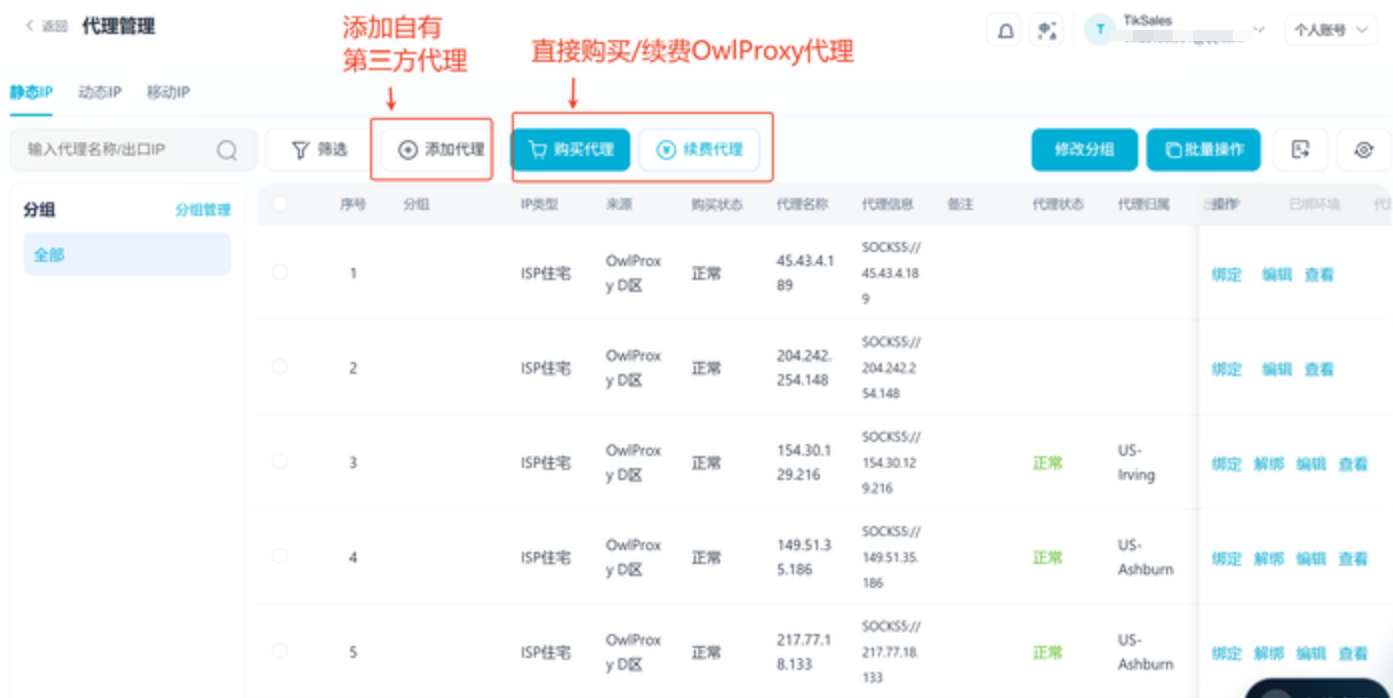This screenshot has height=698, width=1393.
Task: Toggle the select-all header checkbox
Action: click(279, 204)
